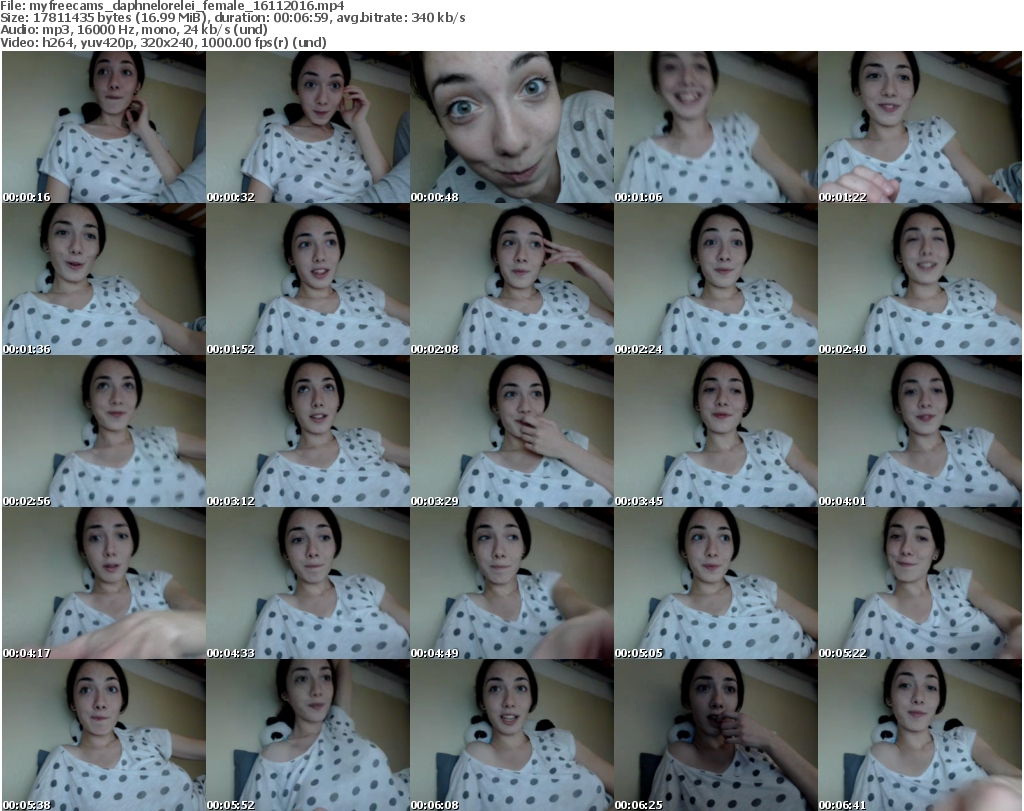The width and height of the screenshot is (1024, 811).
Task: Open the close-up frame at 00:00:48
Action: pos(511,127)
